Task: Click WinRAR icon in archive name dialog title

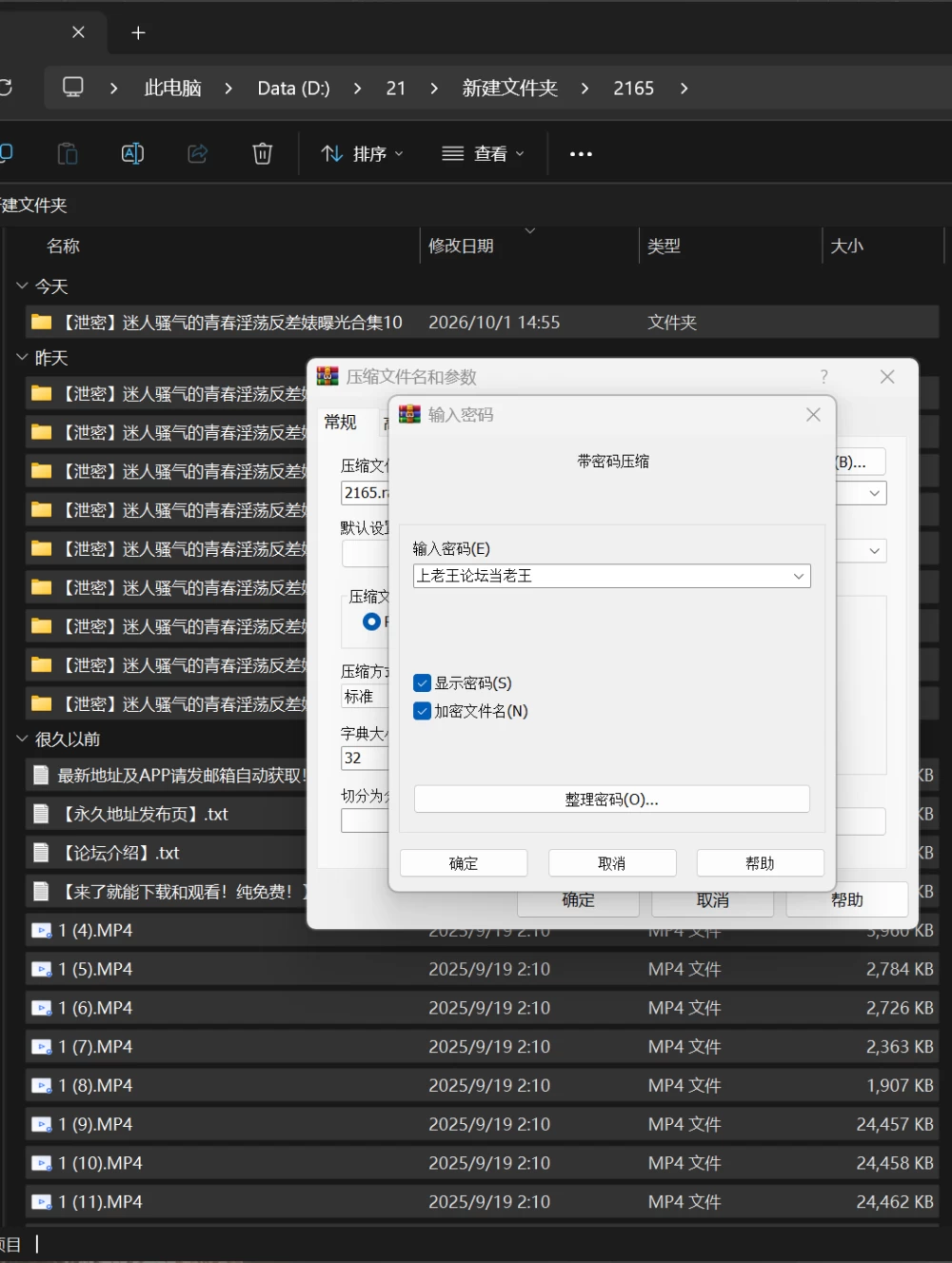Action: click(327, 376)
